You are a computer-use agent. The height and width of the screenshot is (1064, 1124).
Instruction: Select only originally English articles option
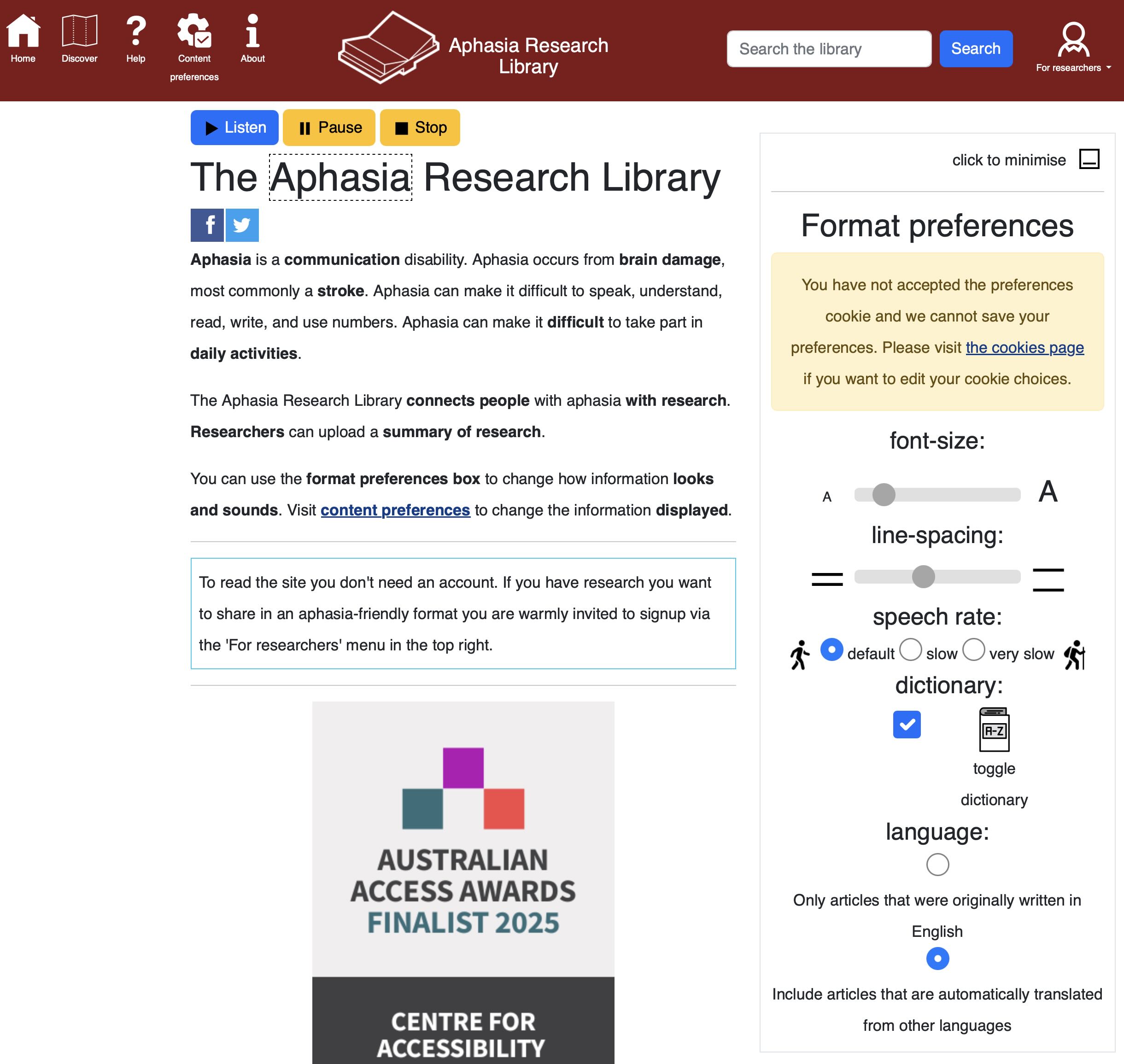point(937,865)
